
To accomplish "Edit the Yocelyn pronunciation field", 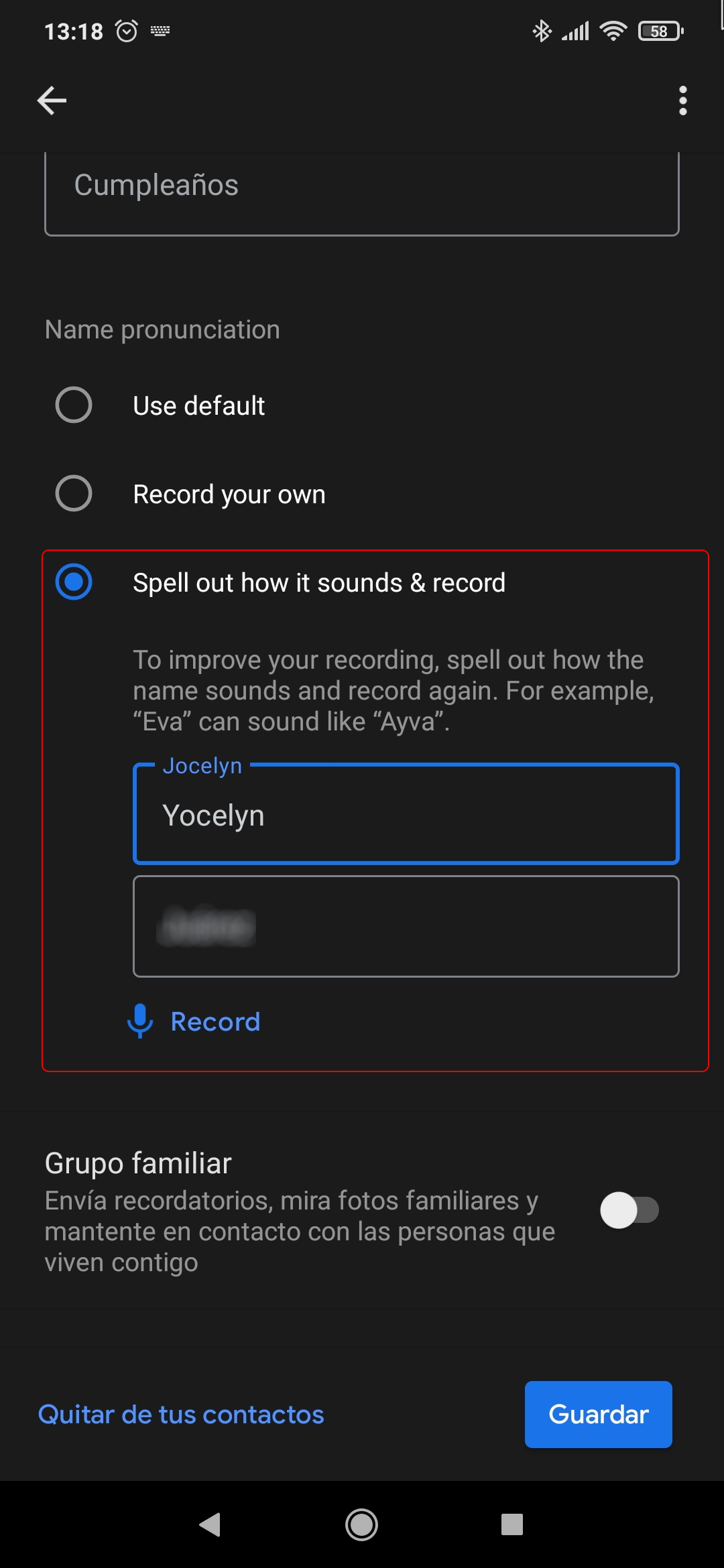I will coord(406,815).
